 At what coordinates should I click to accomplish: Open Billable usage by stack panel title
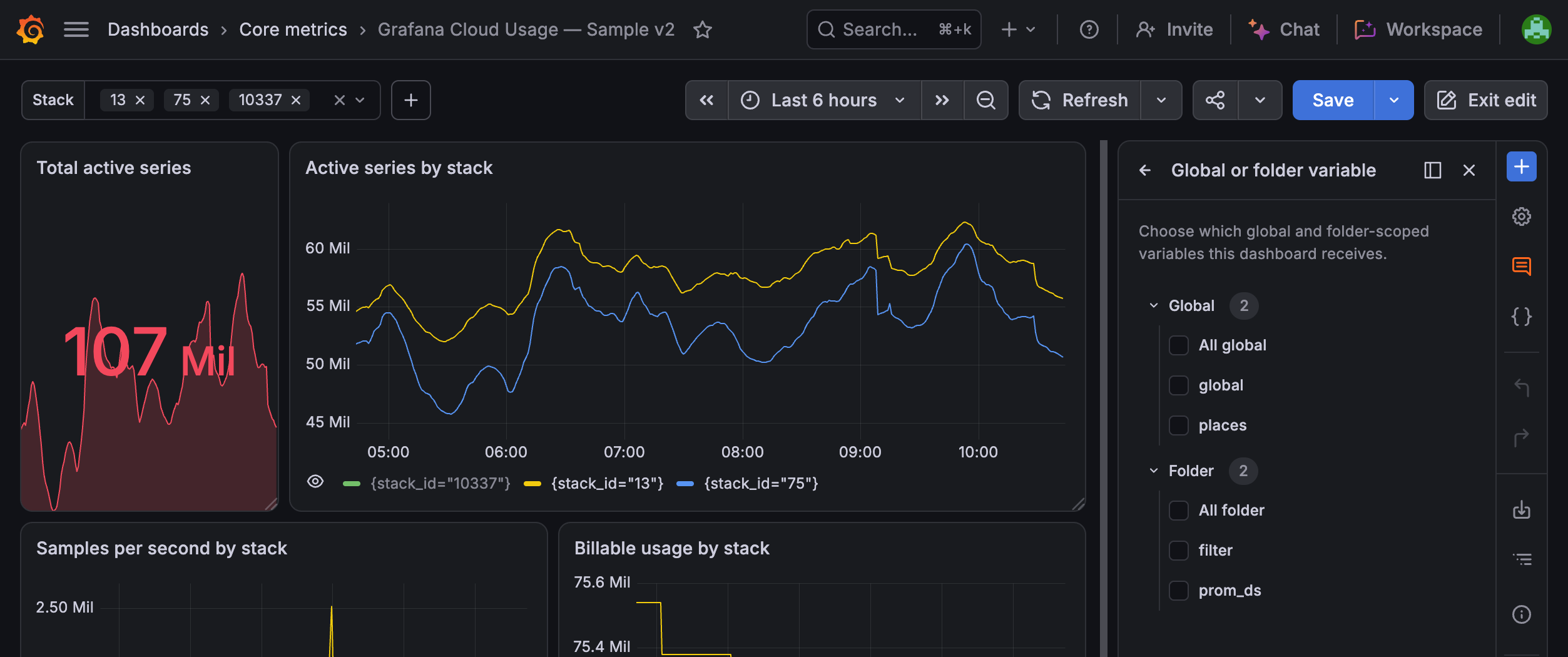[x=672, y=548]
